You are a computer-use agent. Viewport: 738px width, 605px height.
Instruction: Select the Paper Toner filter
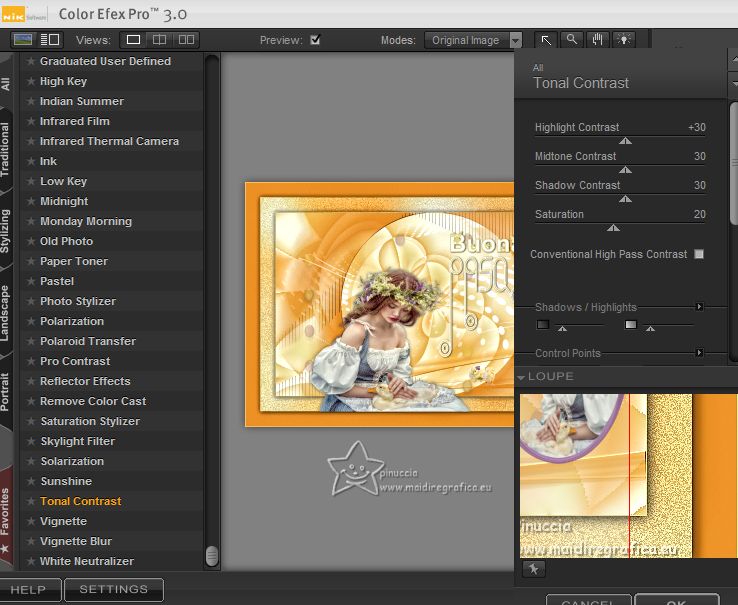click(74, 261)
